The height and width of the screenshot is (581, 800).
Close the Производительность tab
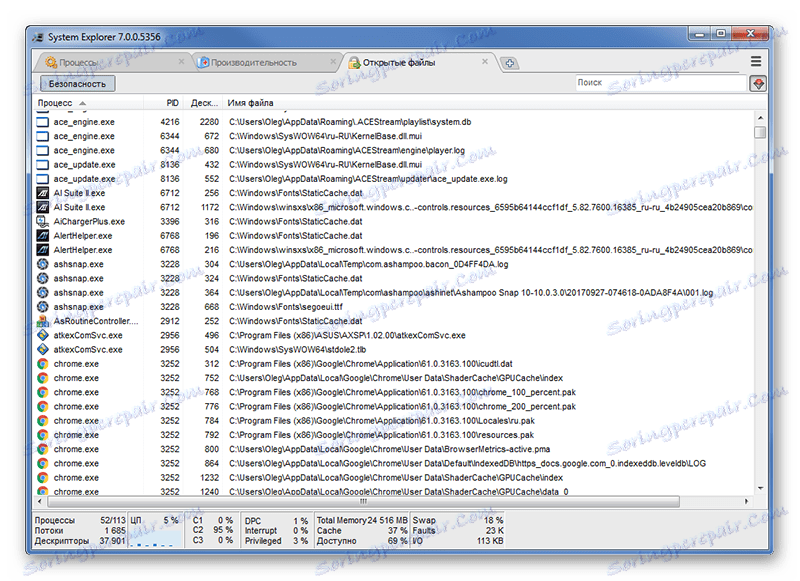333,62
